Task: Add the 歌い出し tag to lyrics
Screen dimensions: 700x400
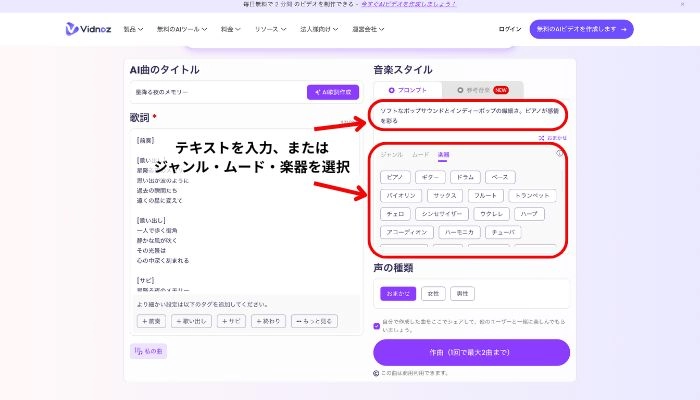Action: point(191,321)
